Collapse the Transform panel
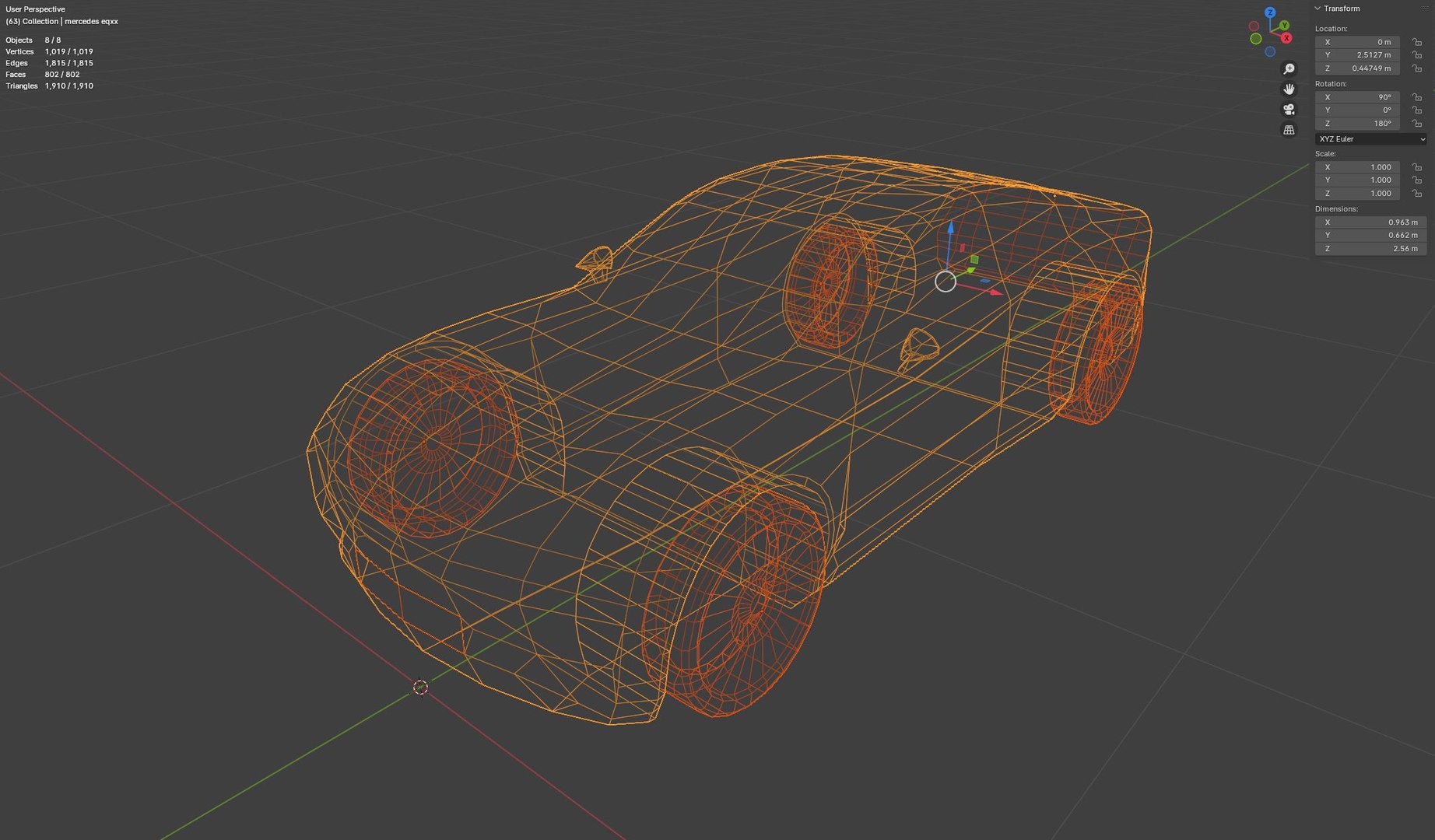1435x840 pixels. click(1317, 9)
